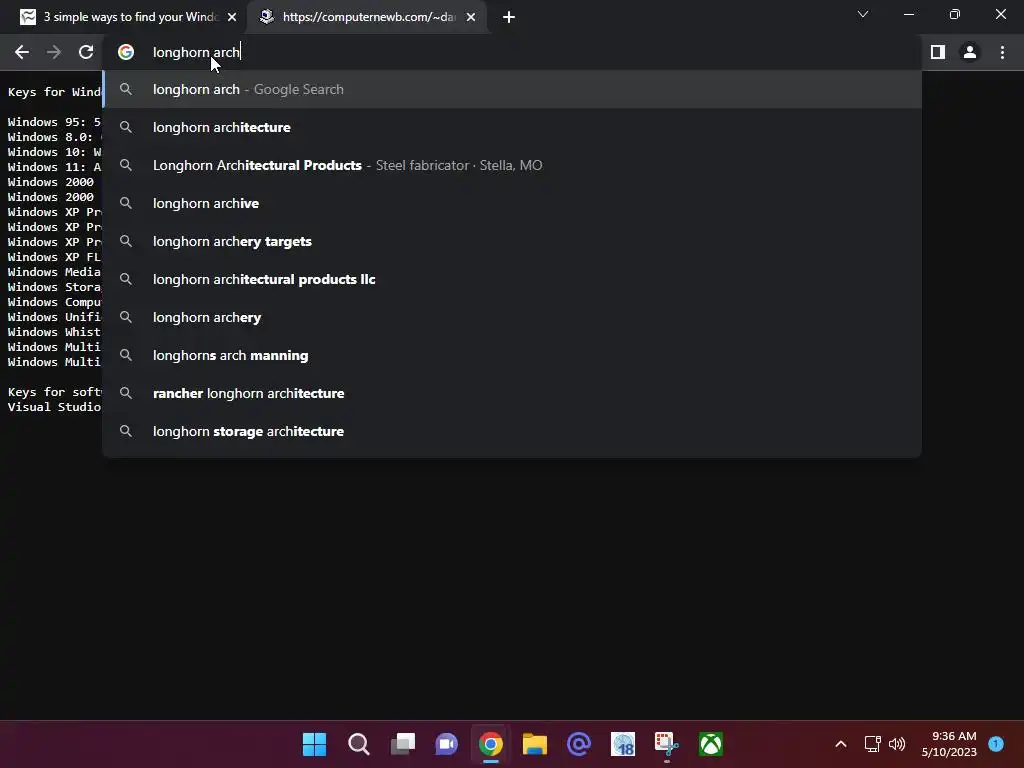Click the Chrome icon on the taskbar
The width and height of the screenshot is (1024, 768).
click(x=490, y=744)
